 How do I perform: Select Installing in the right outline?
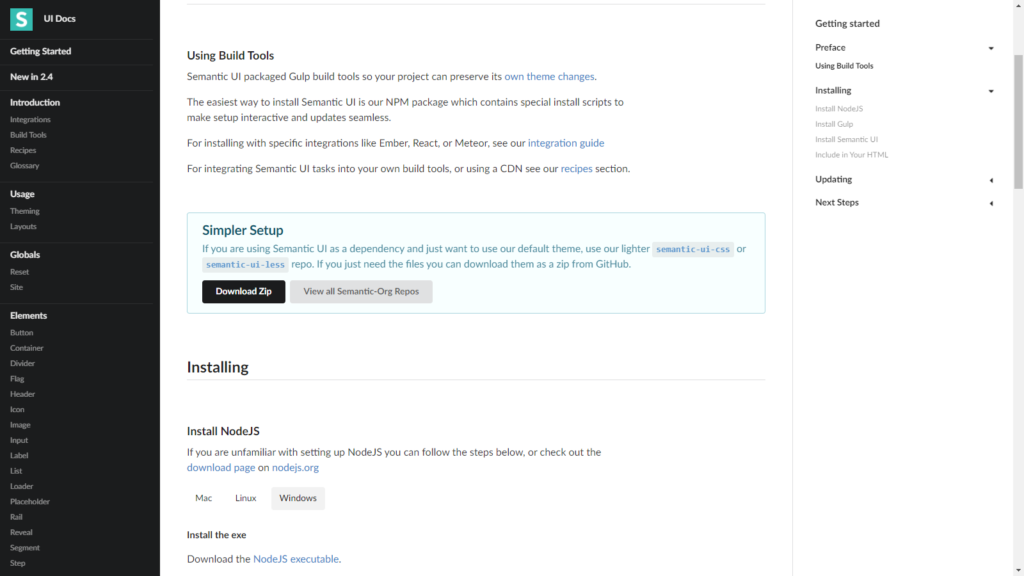[833, 90]
